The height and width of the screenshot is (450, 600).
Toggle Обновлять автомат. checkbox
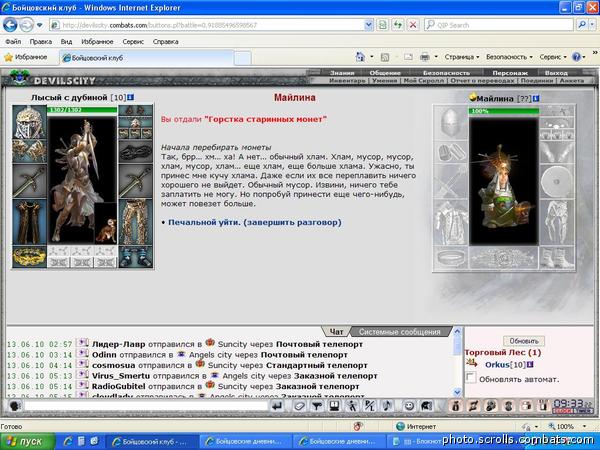pyautogui.click(x=471, y=378)
